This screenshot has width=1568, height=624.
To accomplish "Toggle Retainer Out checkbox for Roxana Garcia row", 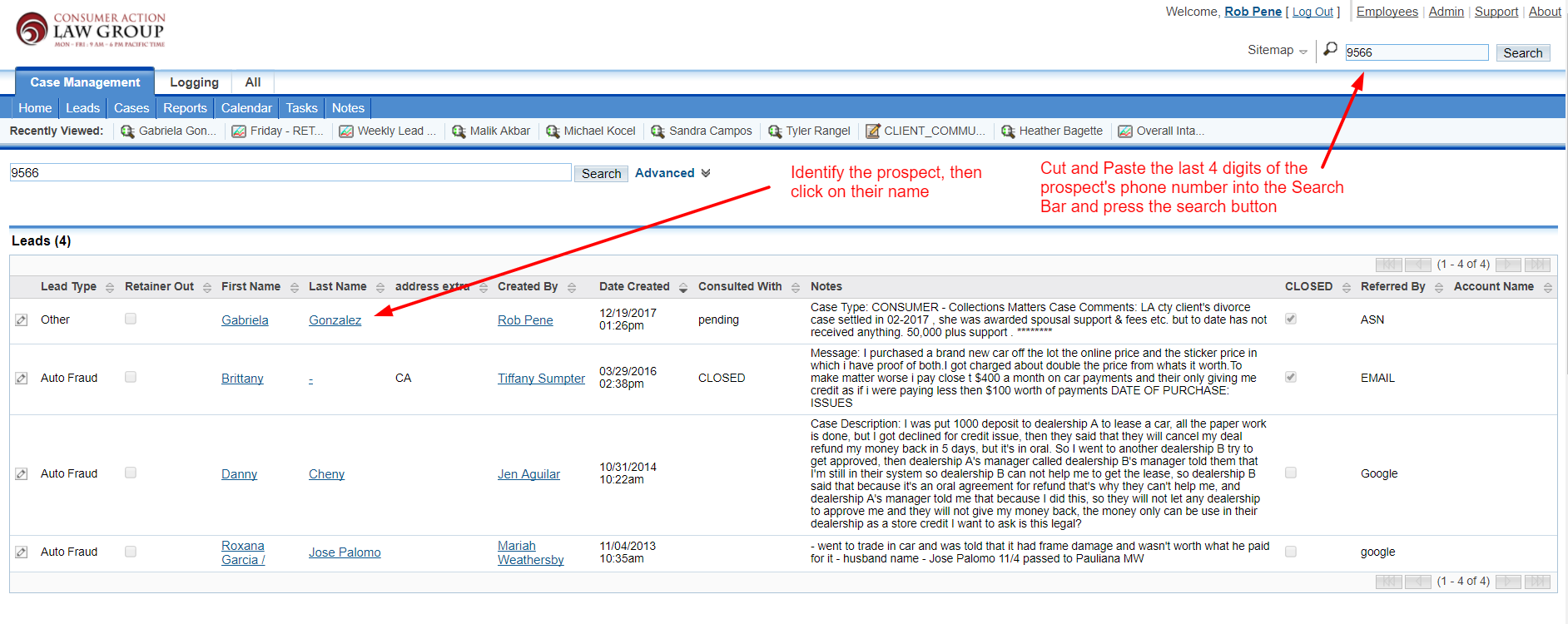I will pos(131,551).
